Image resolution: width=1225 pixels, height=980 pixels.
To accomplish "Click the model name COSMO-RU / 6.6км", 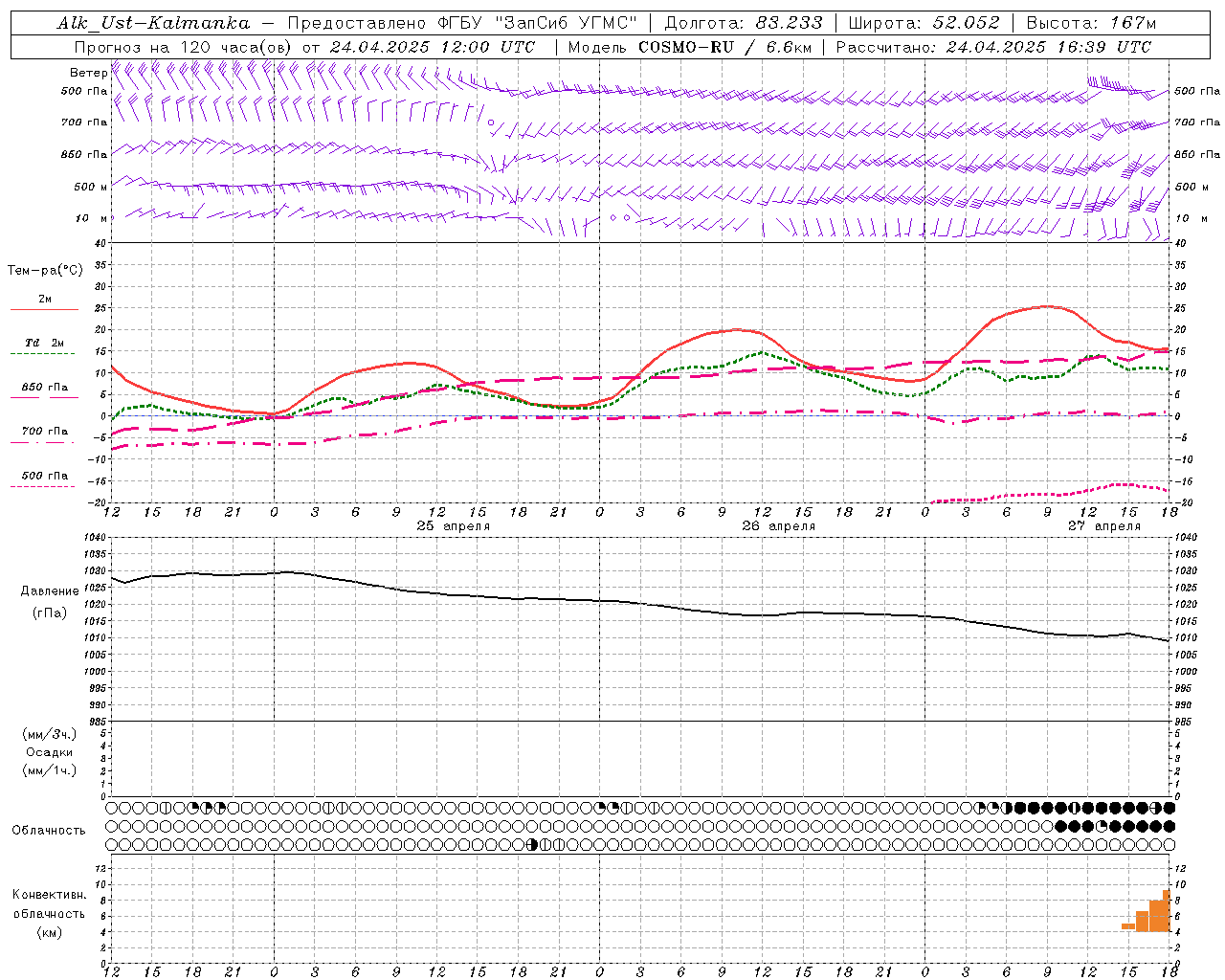I will [724, 47].
